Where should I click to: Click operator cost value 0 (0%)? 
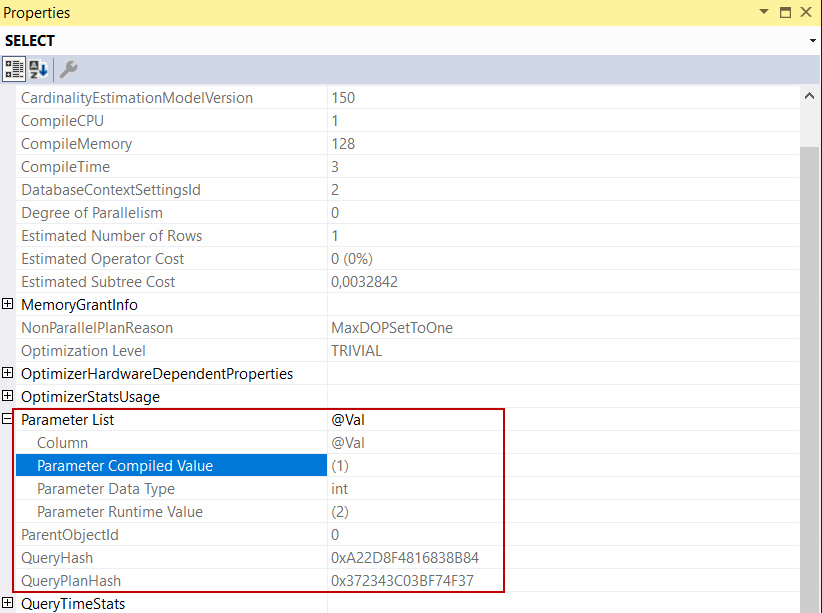click(352, 260)
